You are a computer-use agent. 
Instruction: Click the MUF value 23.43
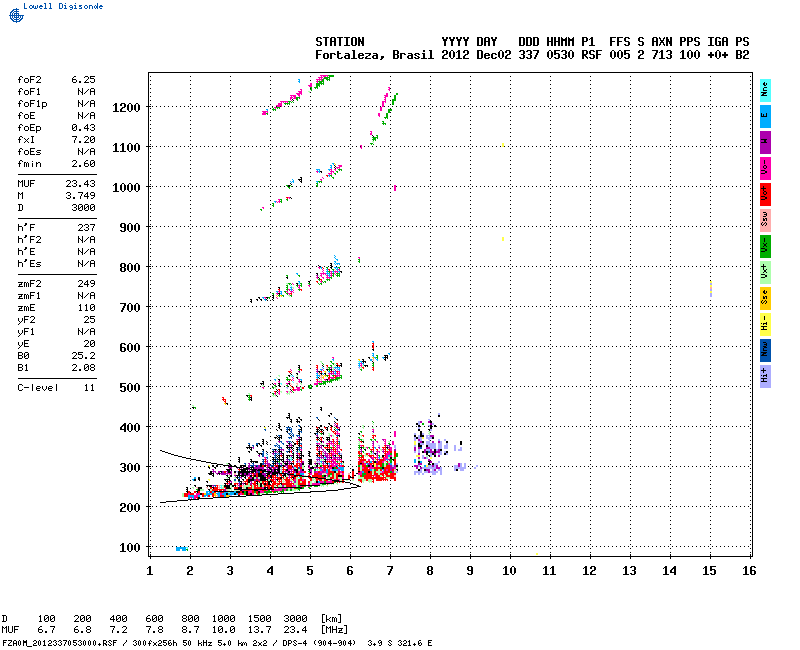click(80, 184)
